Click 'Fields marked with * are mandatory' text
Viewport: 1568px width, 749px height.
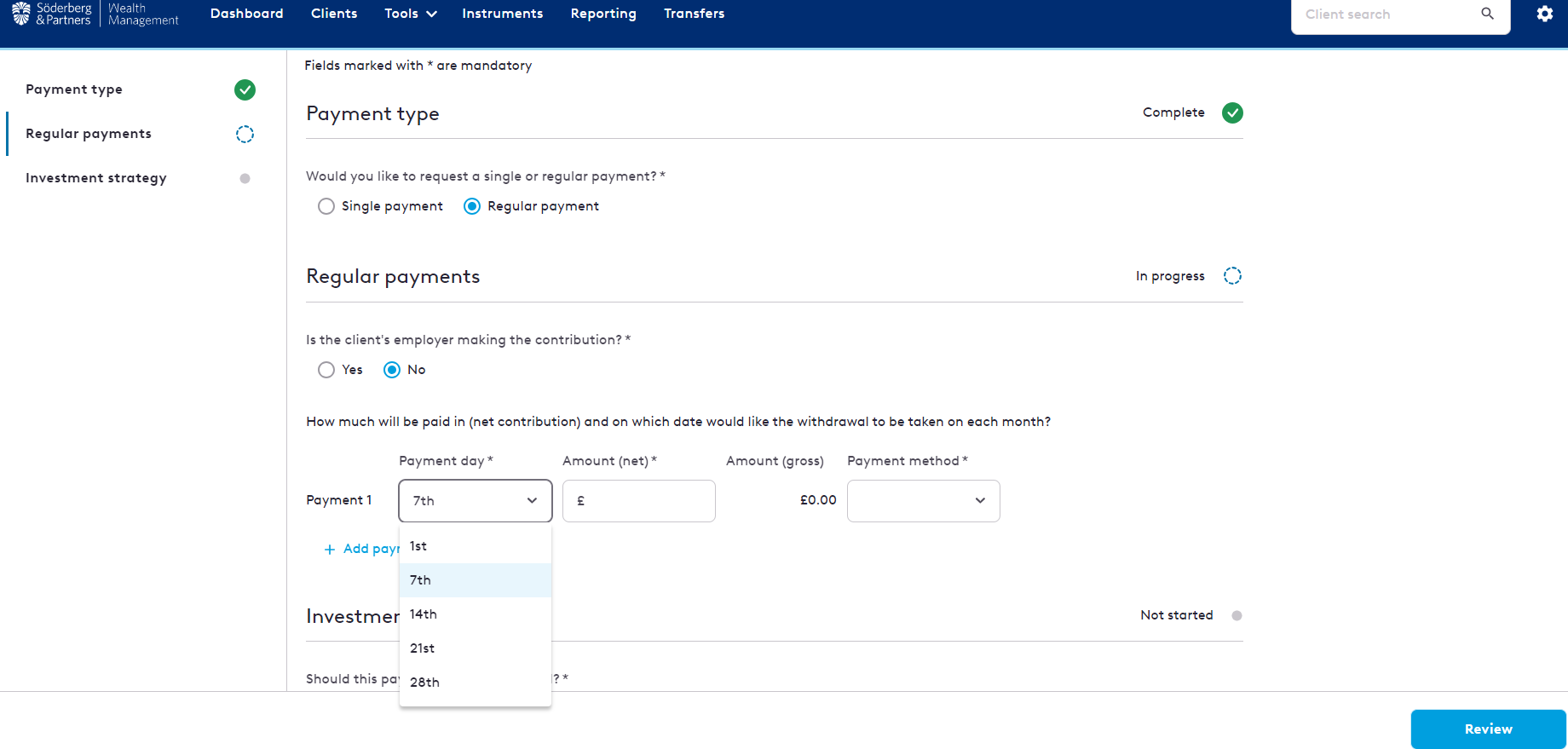(x=418, y=66)
